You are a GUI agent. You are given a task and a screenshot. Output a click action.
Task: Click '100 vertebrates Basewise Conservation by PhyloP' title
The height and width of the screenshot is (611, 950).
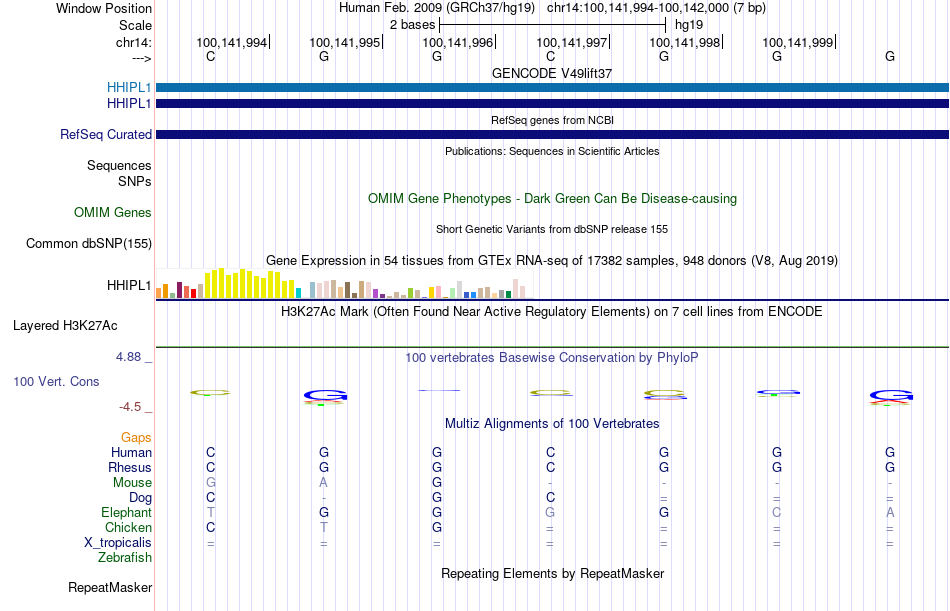coord(552,358)
